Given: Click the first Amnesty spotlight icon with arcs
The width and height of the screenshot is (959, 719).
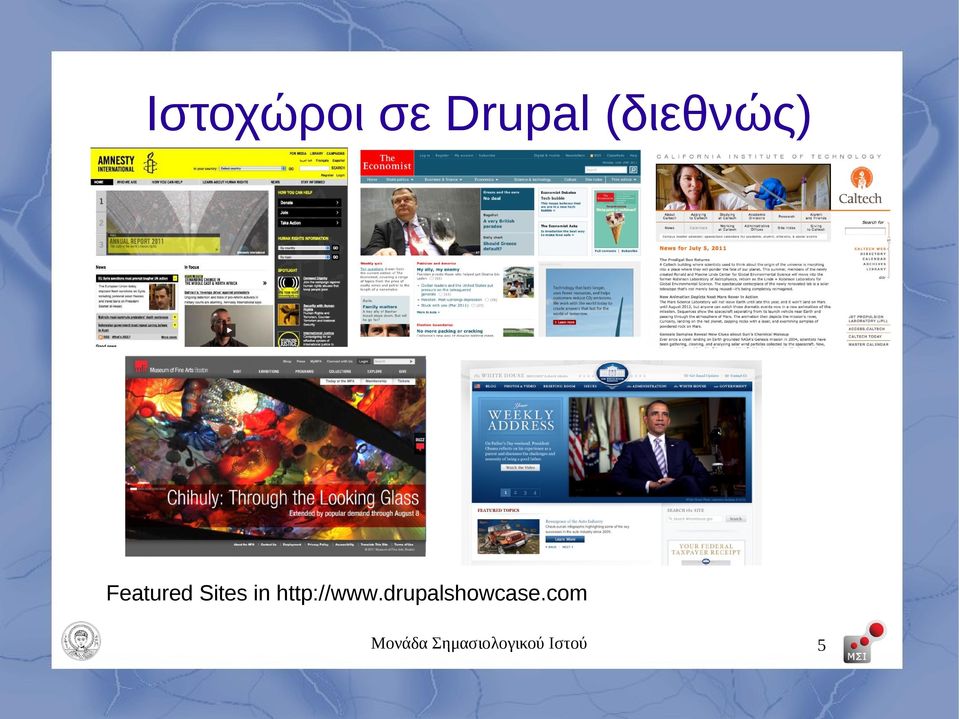Looking at the screenshot, I should click(289, 287).
